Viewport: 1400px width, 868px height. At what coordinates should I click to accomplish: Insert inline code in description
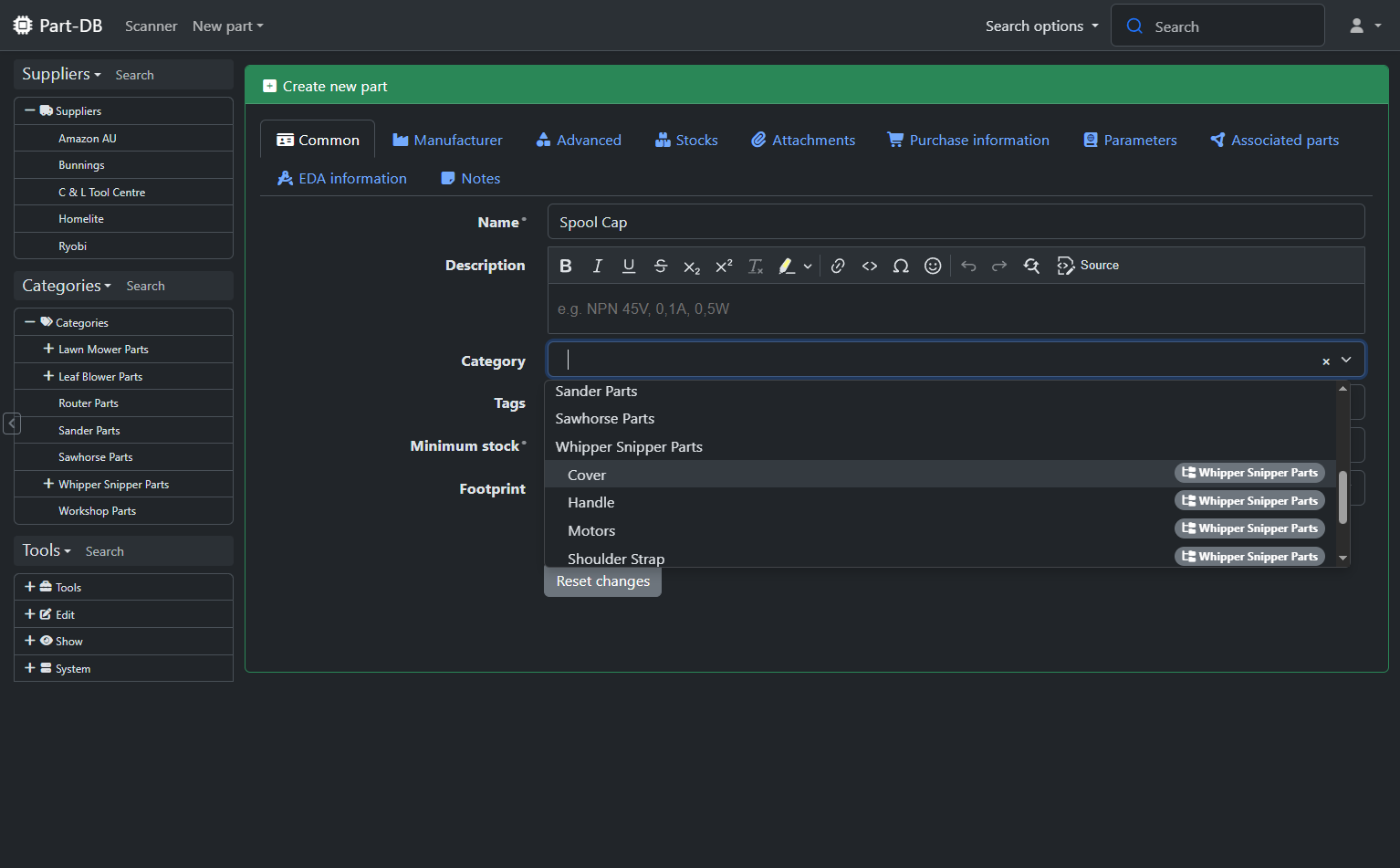click(x=870, y=266)
